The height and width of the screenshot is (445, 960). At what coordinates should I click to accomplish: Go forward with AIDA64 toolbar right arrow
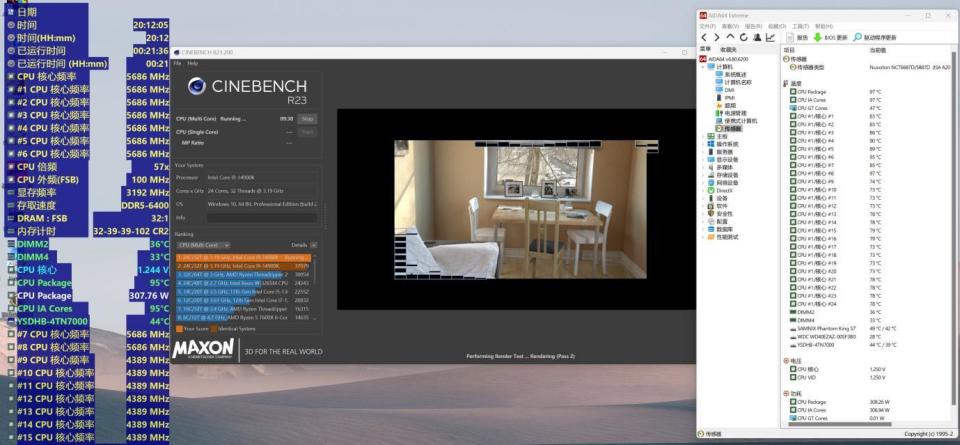coord(717,37)
